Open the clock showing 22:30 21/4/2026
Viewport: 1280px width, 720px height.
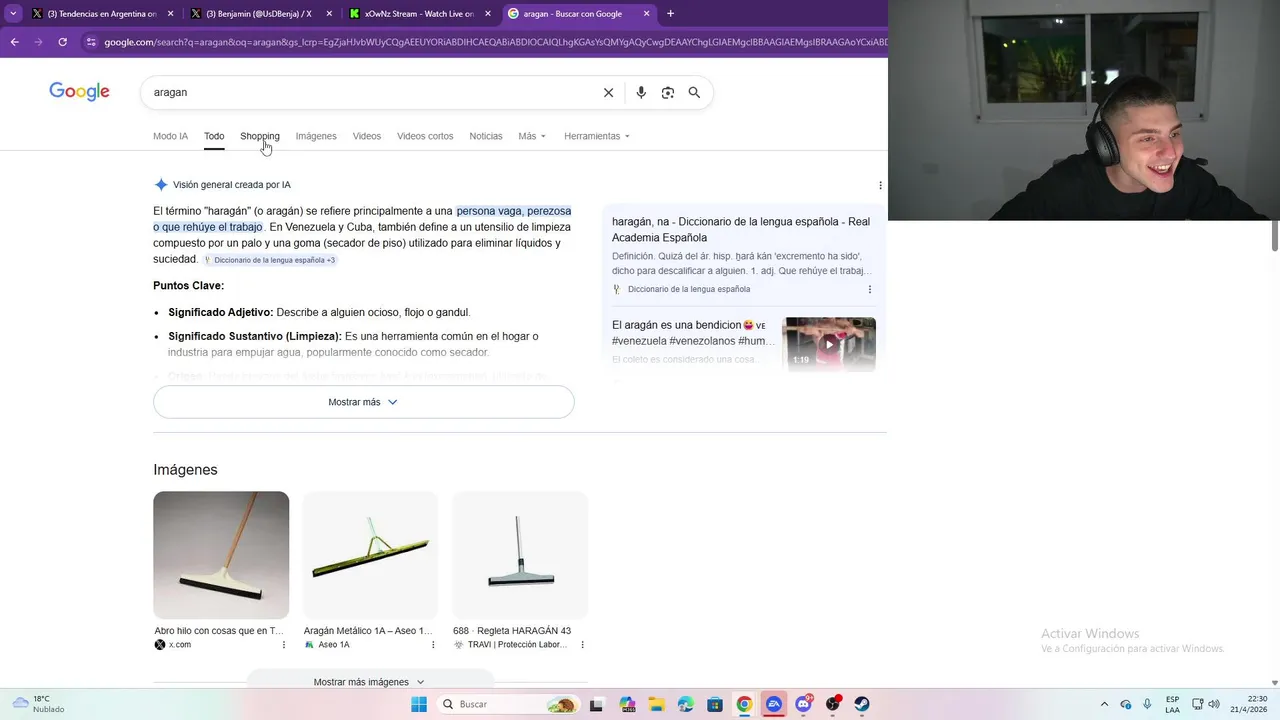1251,704
